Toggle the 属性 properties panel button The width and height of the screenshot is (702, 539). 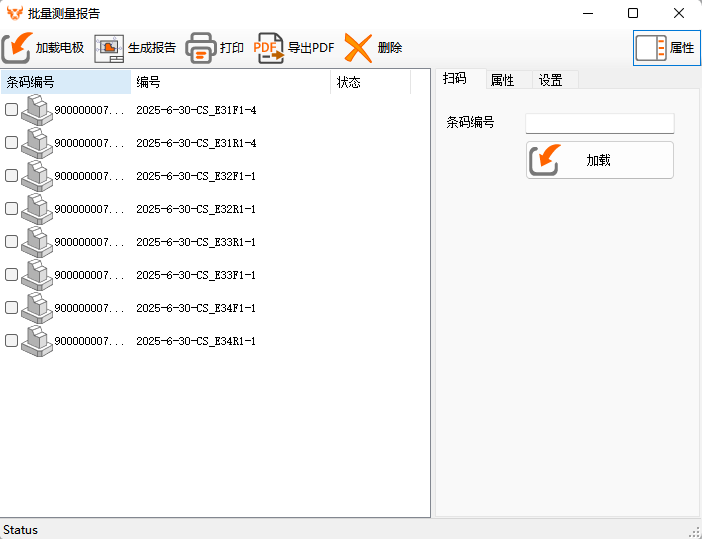(666, 48)
